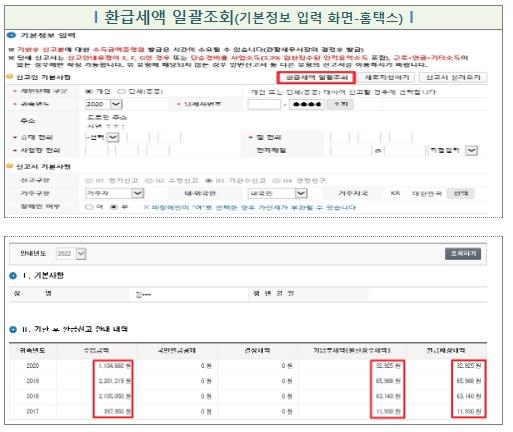Click the 선택 button beside 대한민국

461,193
